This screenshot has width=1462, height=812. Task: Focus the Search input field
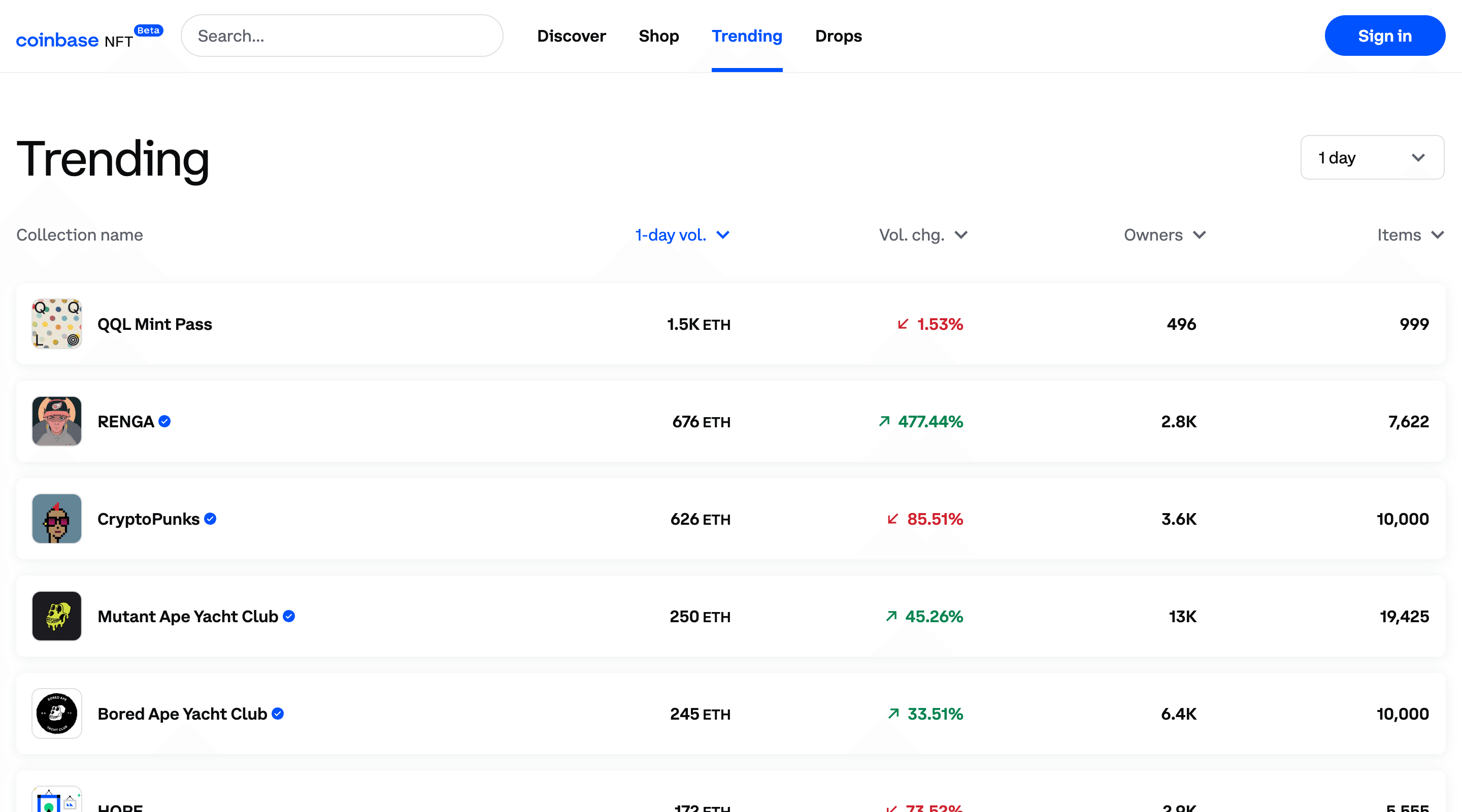coord(342,37)
